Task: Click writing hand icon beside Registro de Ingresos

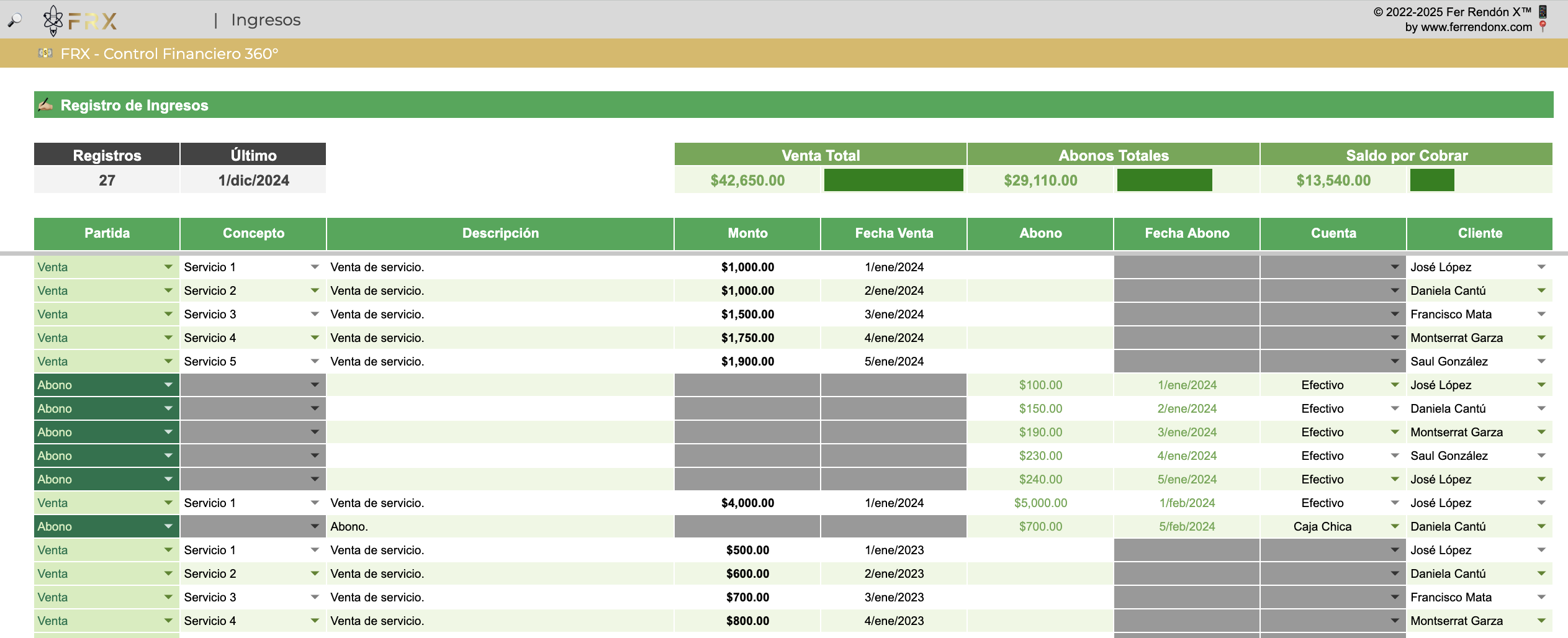Action: point(45,105)
